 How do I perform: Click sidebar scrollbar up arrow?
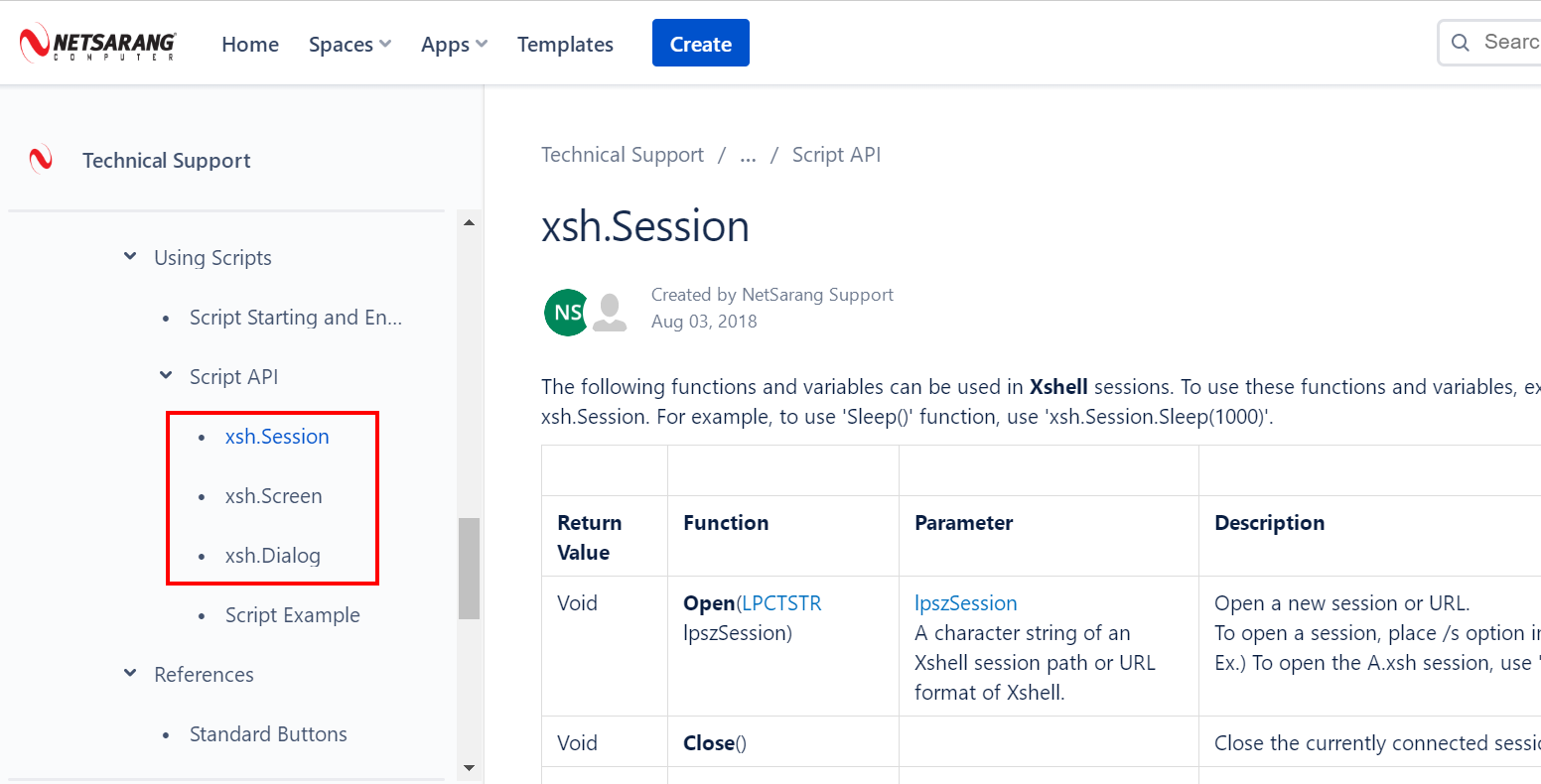(470, 222)
